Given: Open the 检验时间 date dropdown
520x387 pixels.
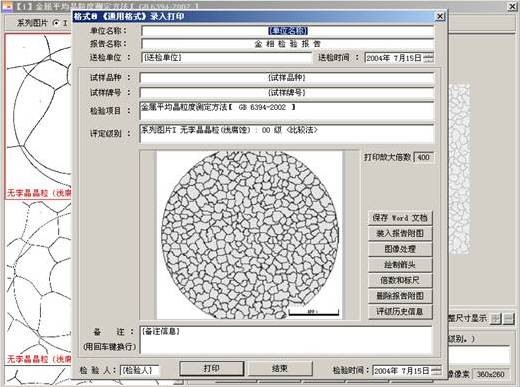Looking at the screenshot, I should (x=436, y=370).
